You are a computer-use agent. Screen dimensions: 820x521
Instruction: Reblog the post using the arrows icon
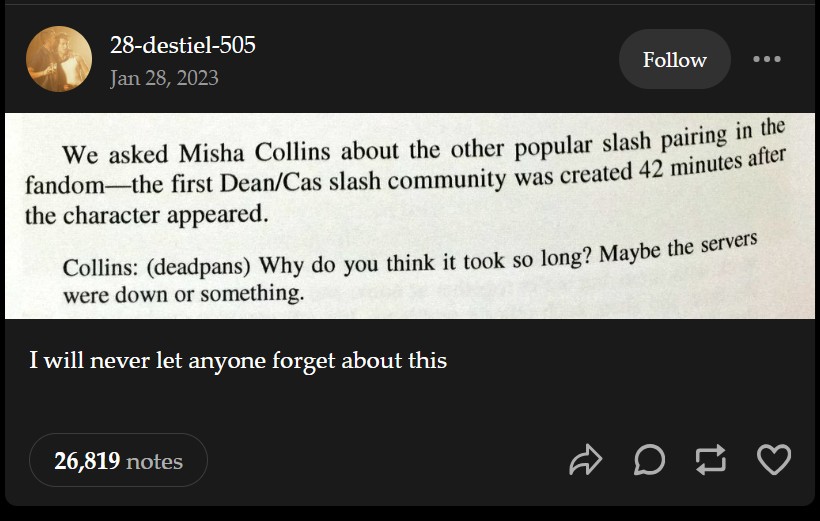coord(711,460)
